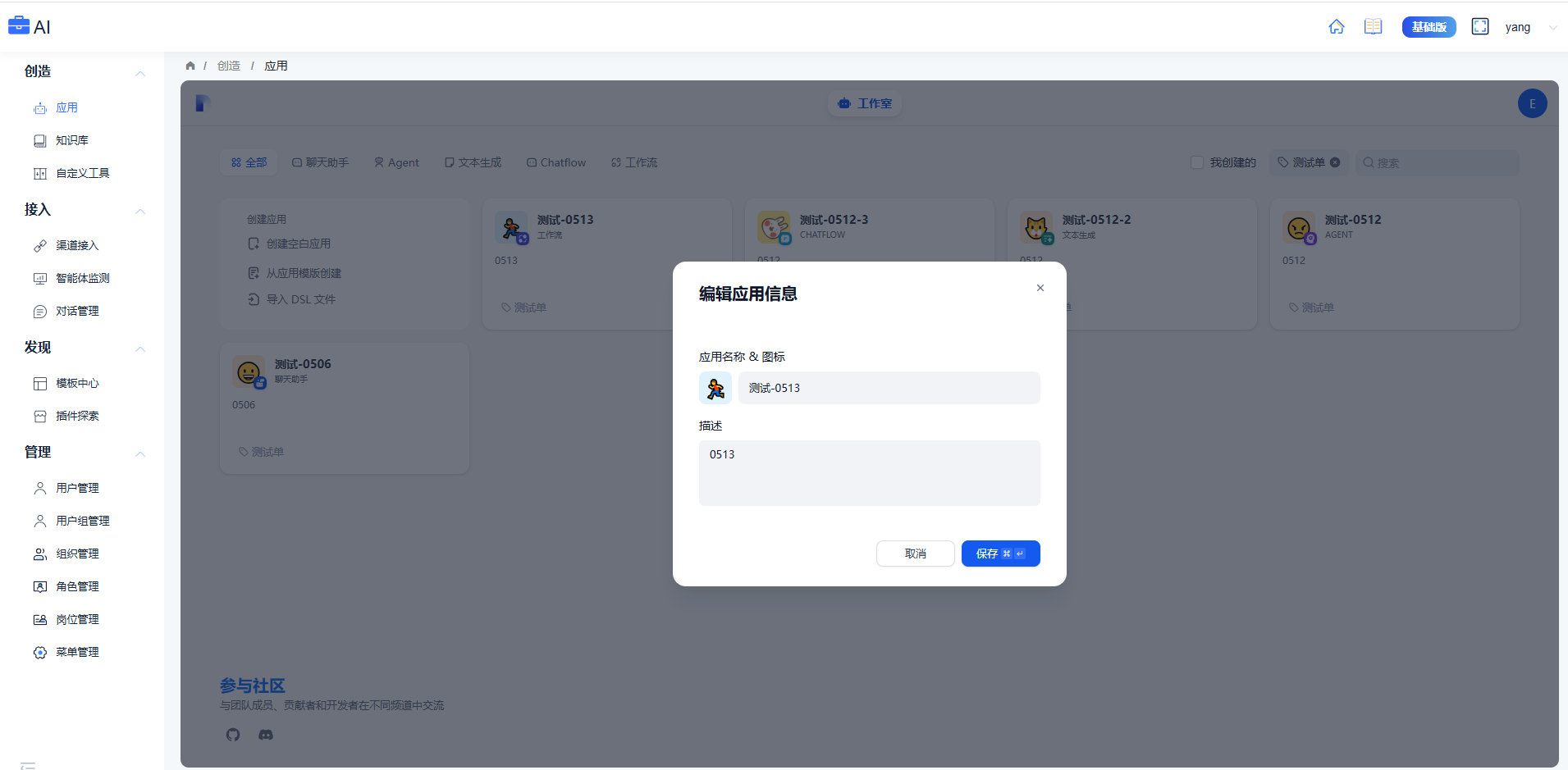Screen dimensions: 1568x770
Task: Collapse the 接入 sidebar section
Action: 140,211
